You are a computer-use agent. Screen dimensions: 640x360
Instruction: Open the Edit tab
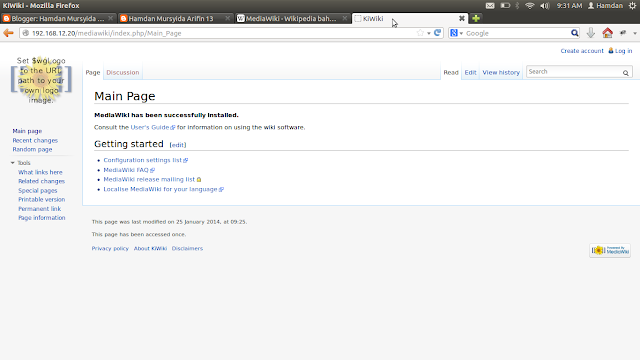pos(470,72)
